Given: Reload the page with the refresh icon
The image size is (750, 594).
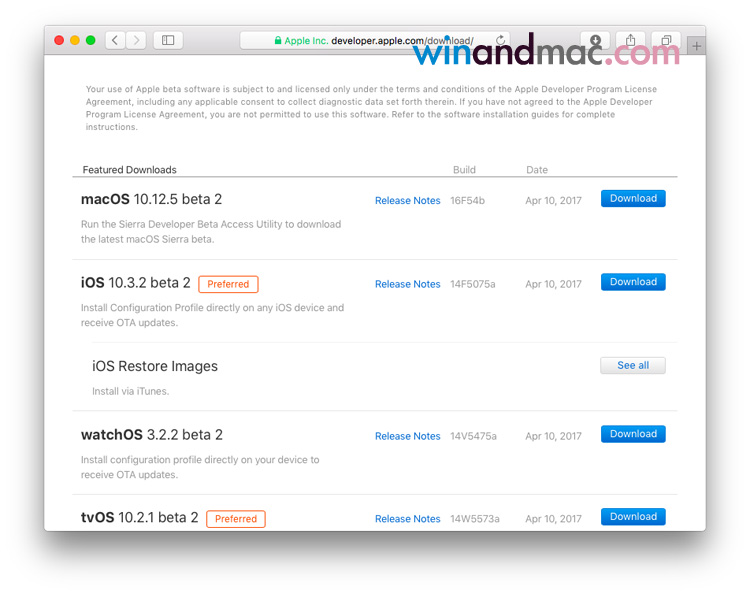Looking at the screenshot, I should pyautogui.click(x=500, y=41).
